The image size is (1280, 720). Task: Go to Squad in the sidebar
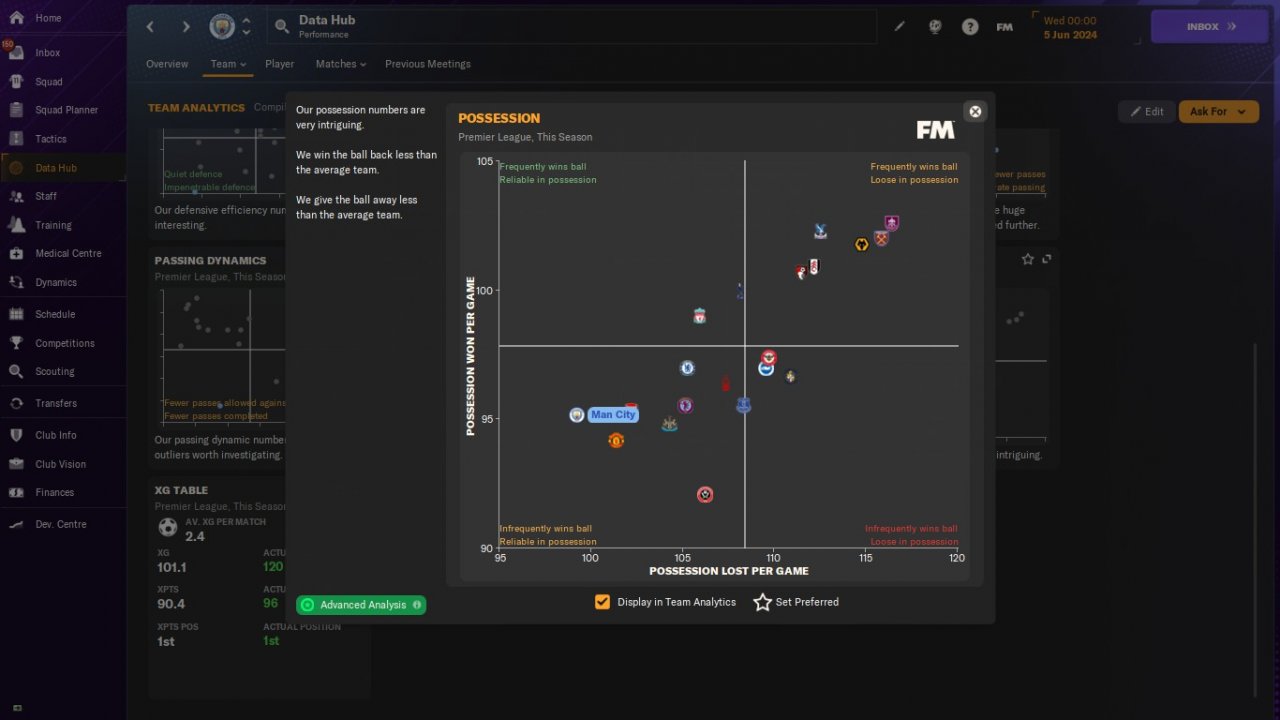[48, 82]
